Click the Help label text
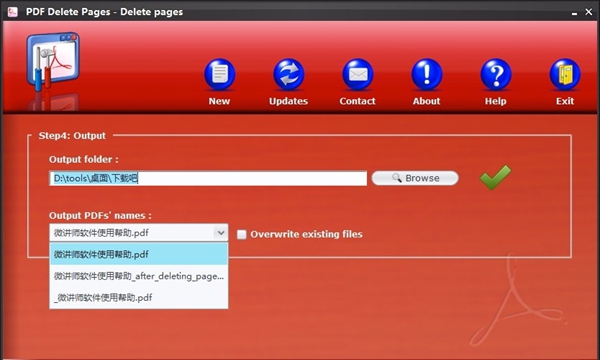Screen dimensions: 600x360 pos(496,101)
